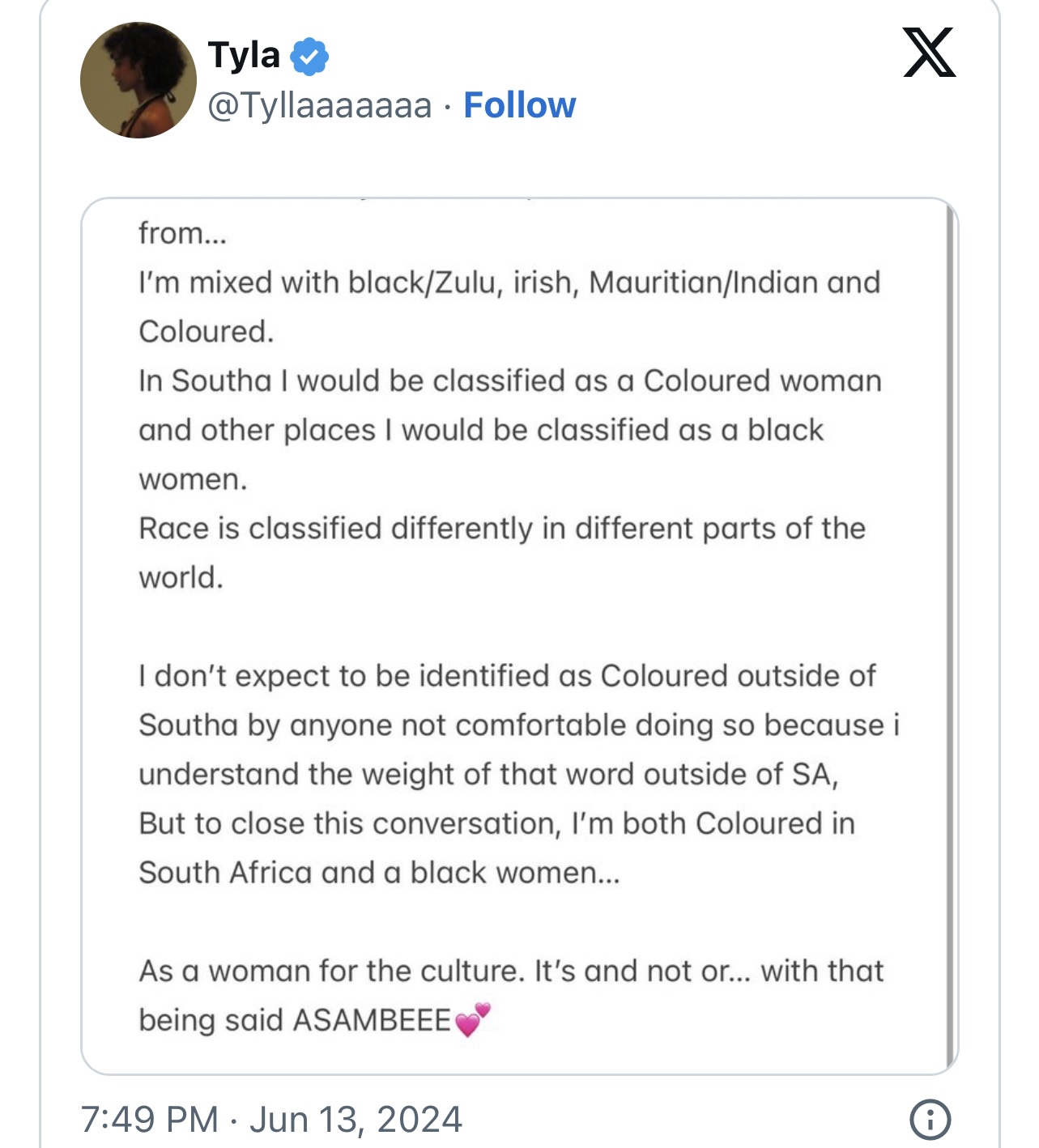This screenshot has width=1039, height=1148.
Task: Click the line starting "I'm mixed with black/Zulu"
Action: [509, 283]
